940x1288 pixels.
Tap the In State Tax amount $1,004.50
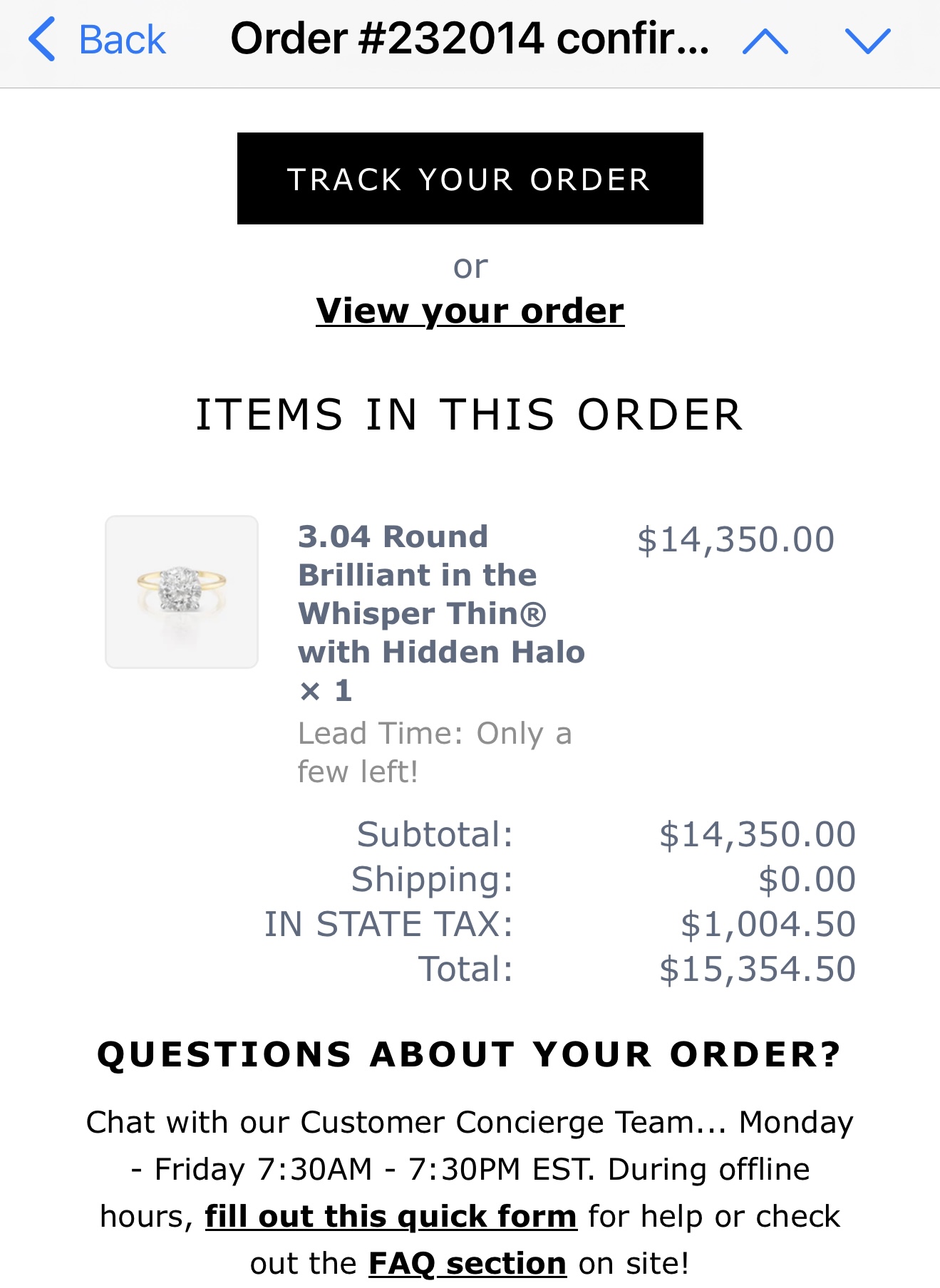[768, 924]
